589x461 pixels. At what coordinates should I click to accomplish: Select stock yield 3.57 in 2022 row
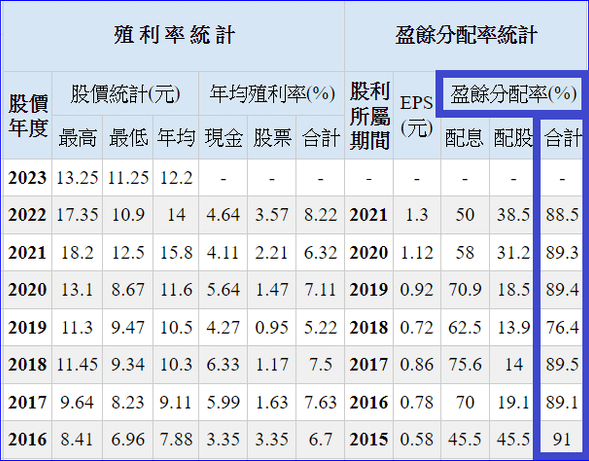pyautogui.click(x=272, y=215)
